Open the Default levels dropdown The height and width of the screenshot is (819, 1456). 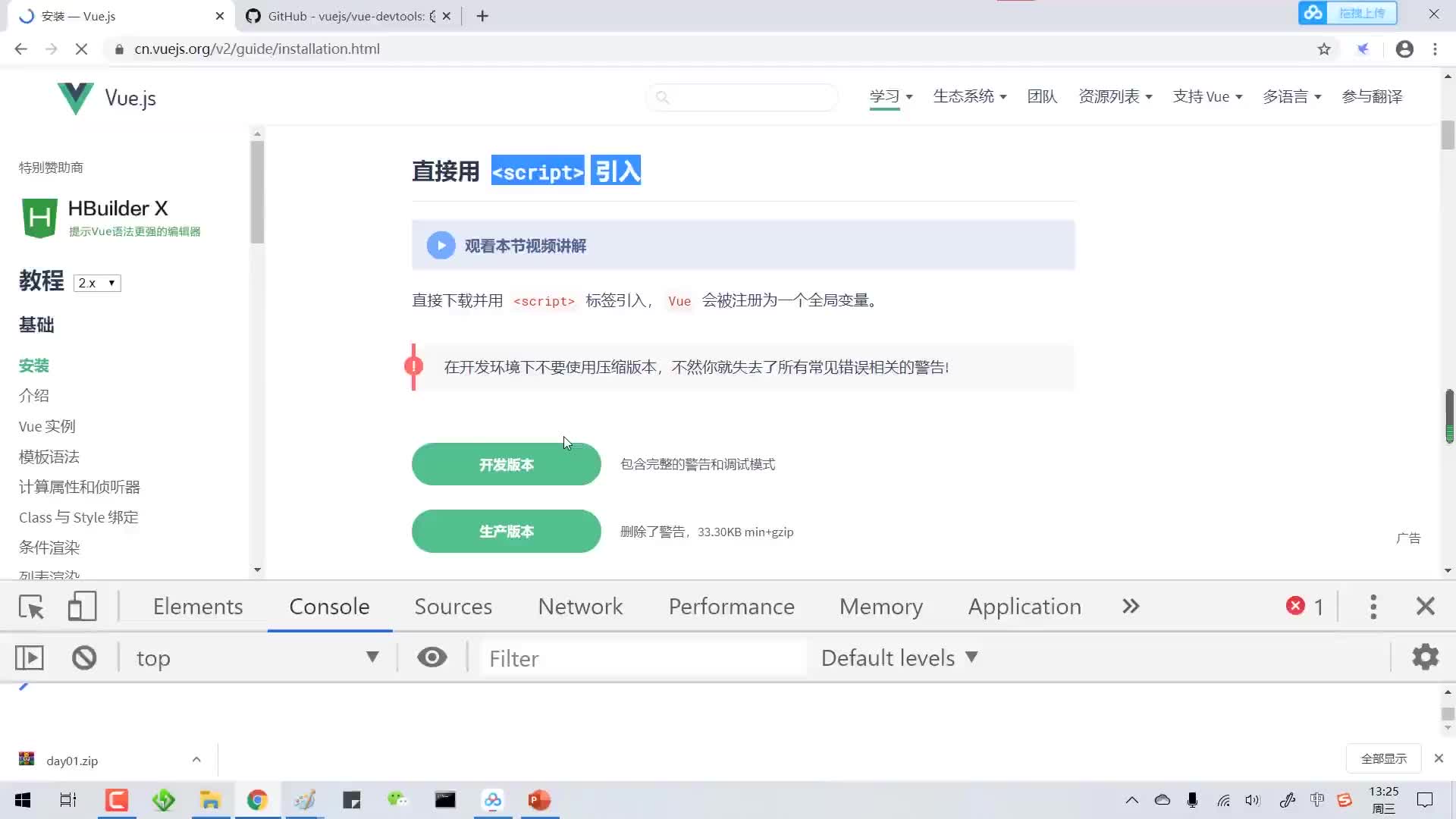[x=899, y=657]
